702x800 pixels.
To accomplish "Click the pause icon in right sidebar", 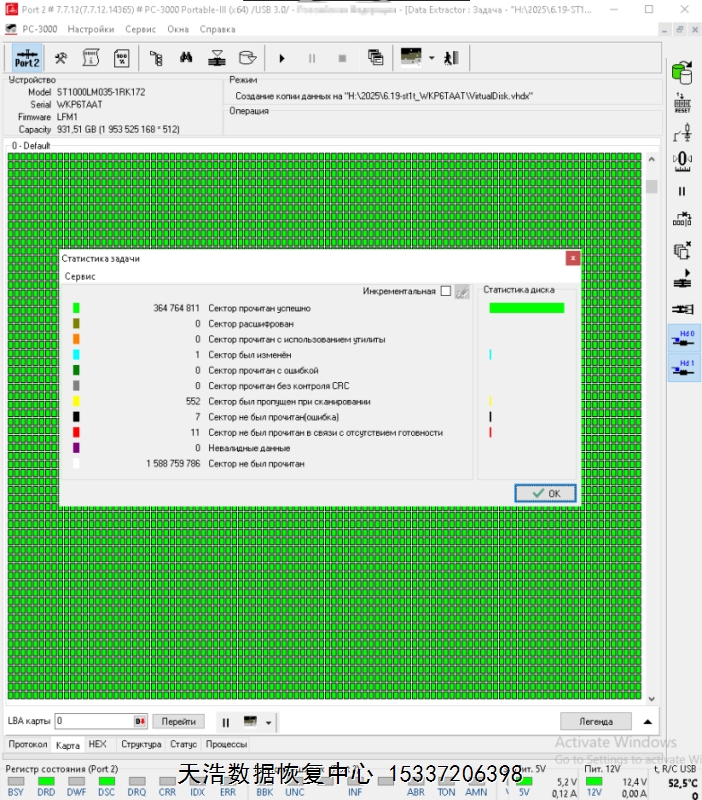I will tap(683, 190).
